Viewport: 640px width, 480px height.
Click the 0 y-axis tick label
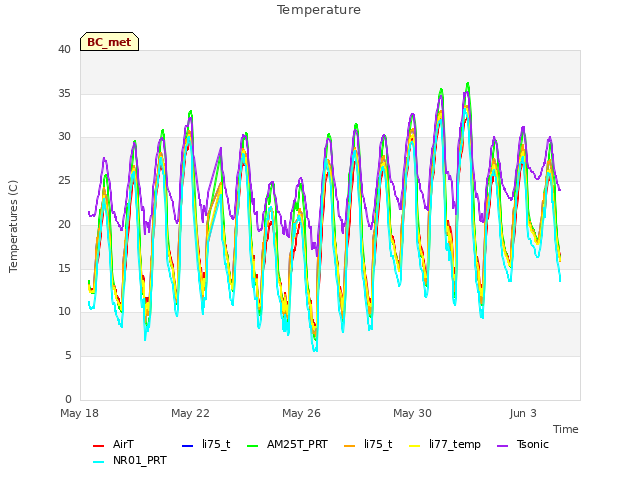coord(68,399)
